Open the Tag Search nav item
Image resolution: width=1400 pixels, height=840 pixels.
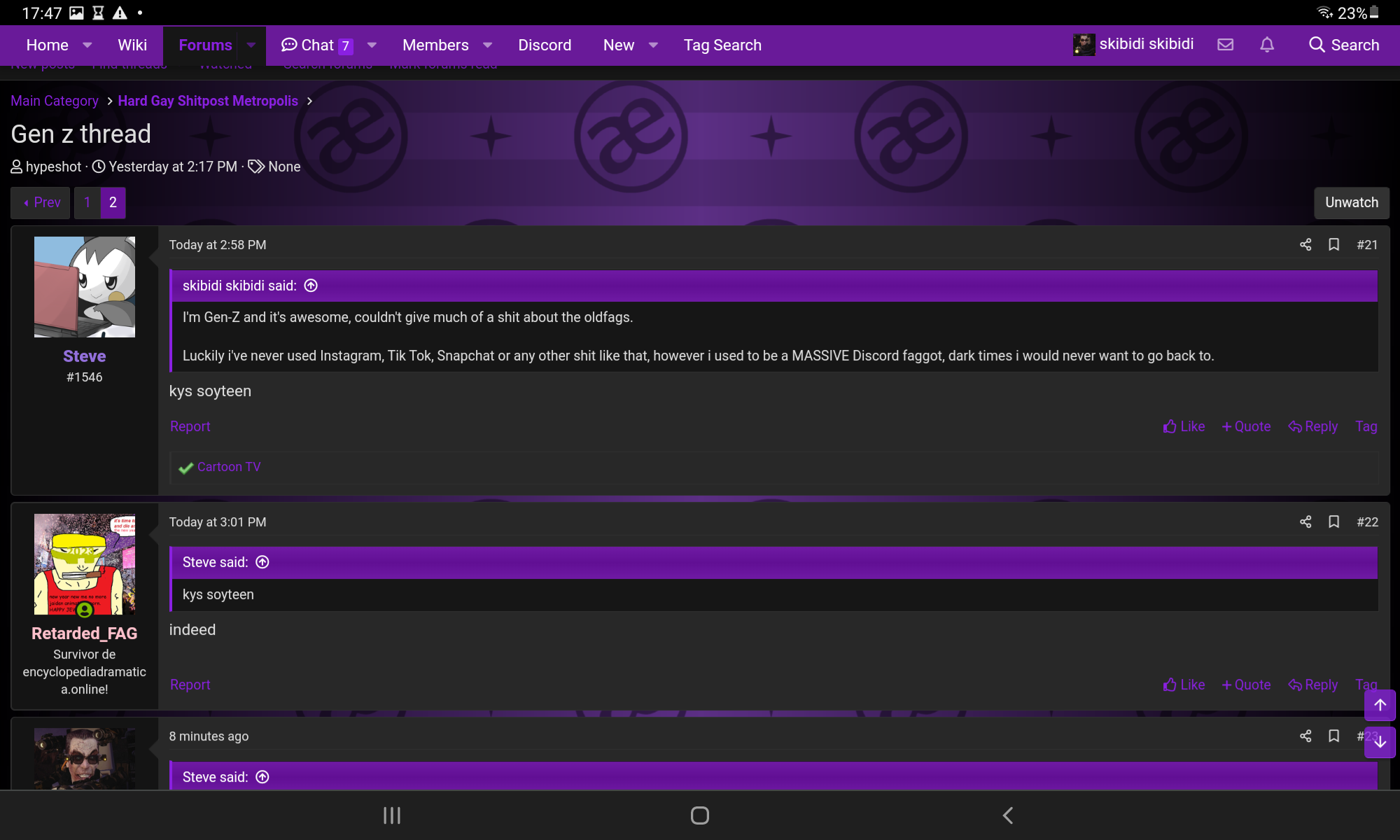coord(722,45)
